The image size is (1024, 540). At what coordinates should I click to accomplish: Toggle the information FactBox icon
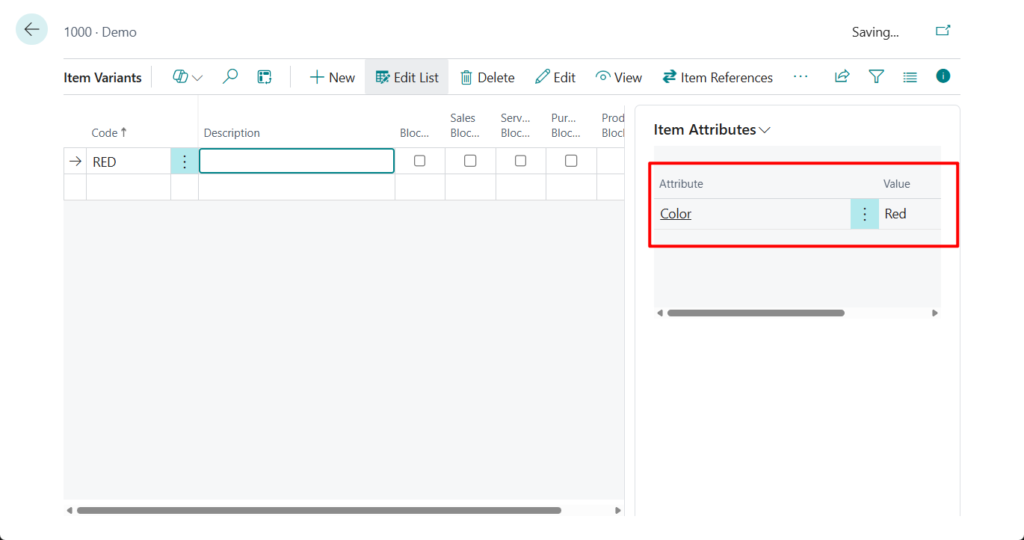[x=942, y=76]
